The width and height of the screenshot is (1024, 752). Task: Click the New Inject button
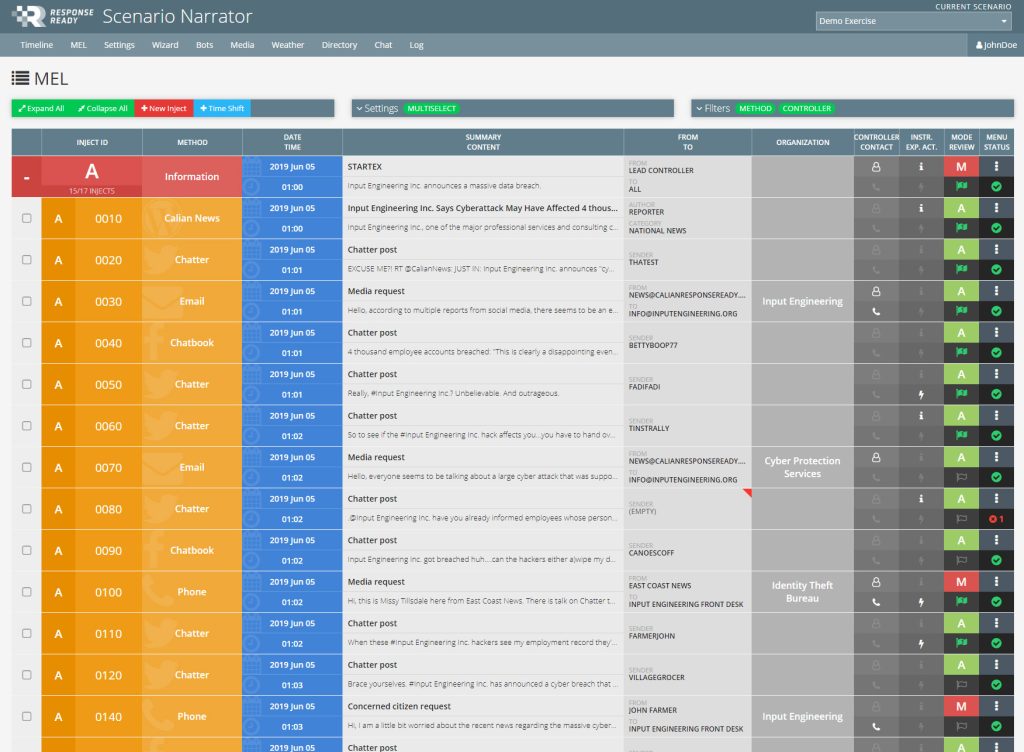[x=163, y=108]
